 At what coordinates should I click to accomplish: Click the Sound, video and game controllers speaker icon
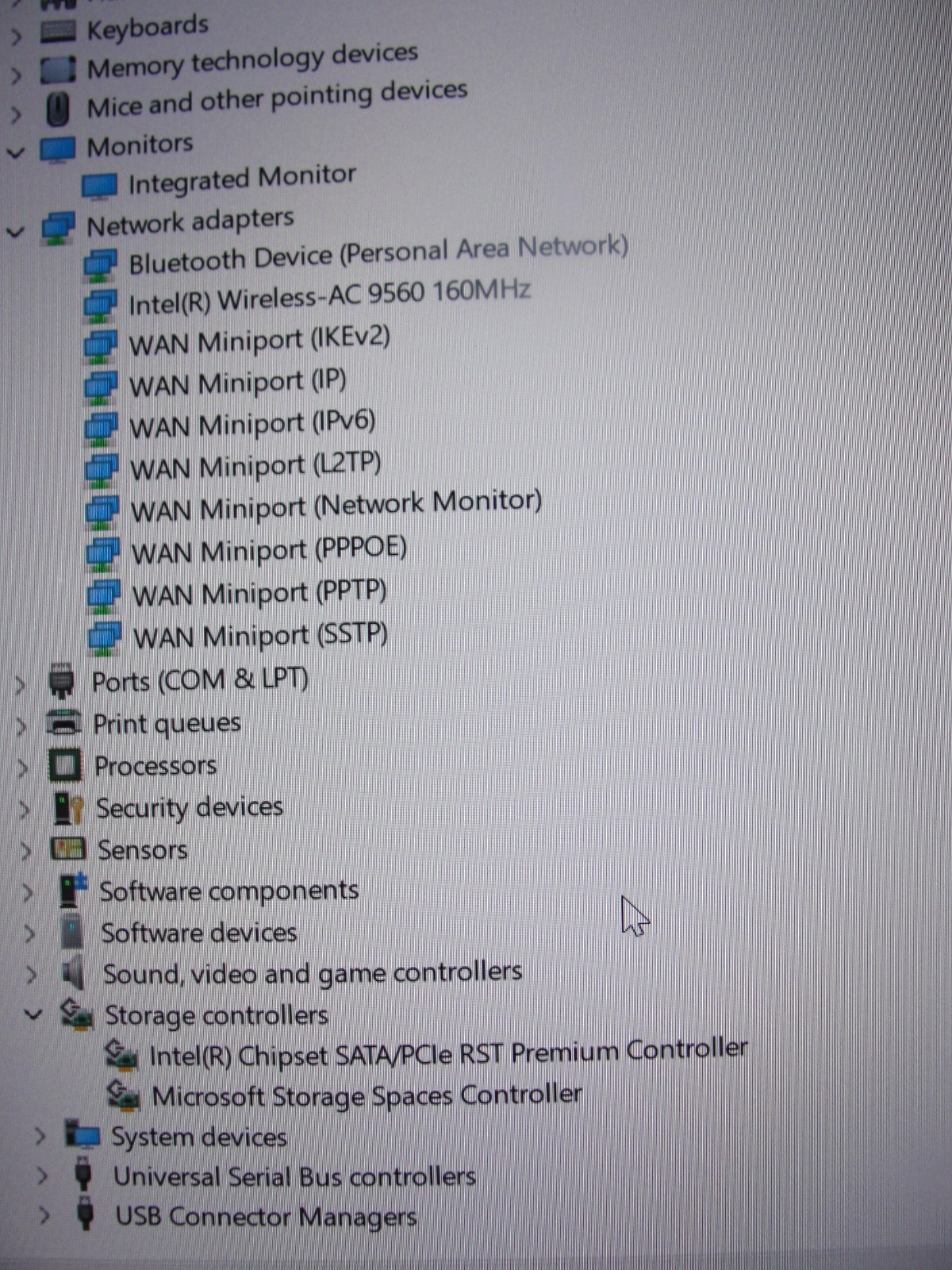point(74,973)
